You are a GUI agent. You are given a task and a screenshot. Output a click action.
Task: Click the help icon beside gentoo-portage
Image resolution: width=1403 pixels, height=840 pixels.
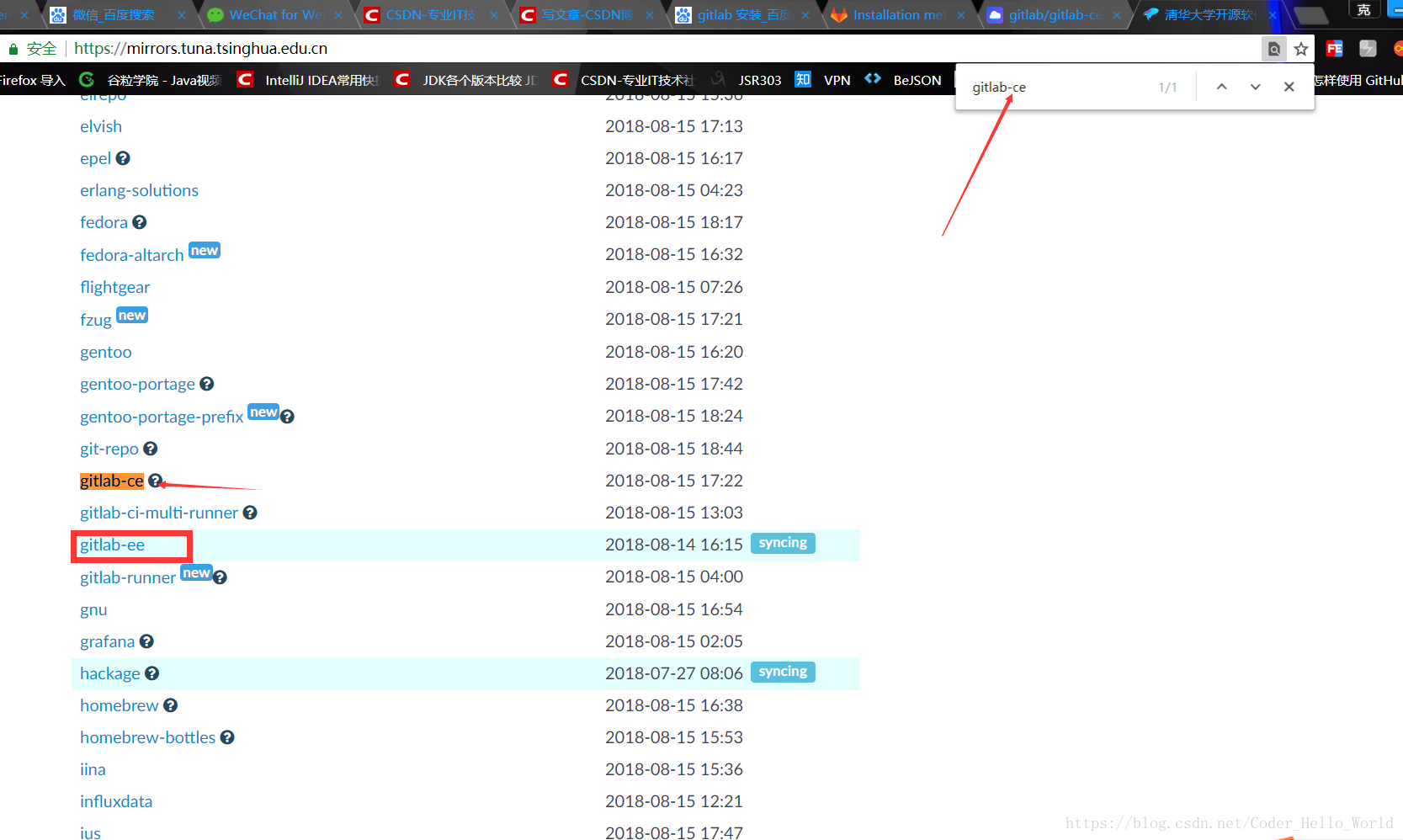207,384
